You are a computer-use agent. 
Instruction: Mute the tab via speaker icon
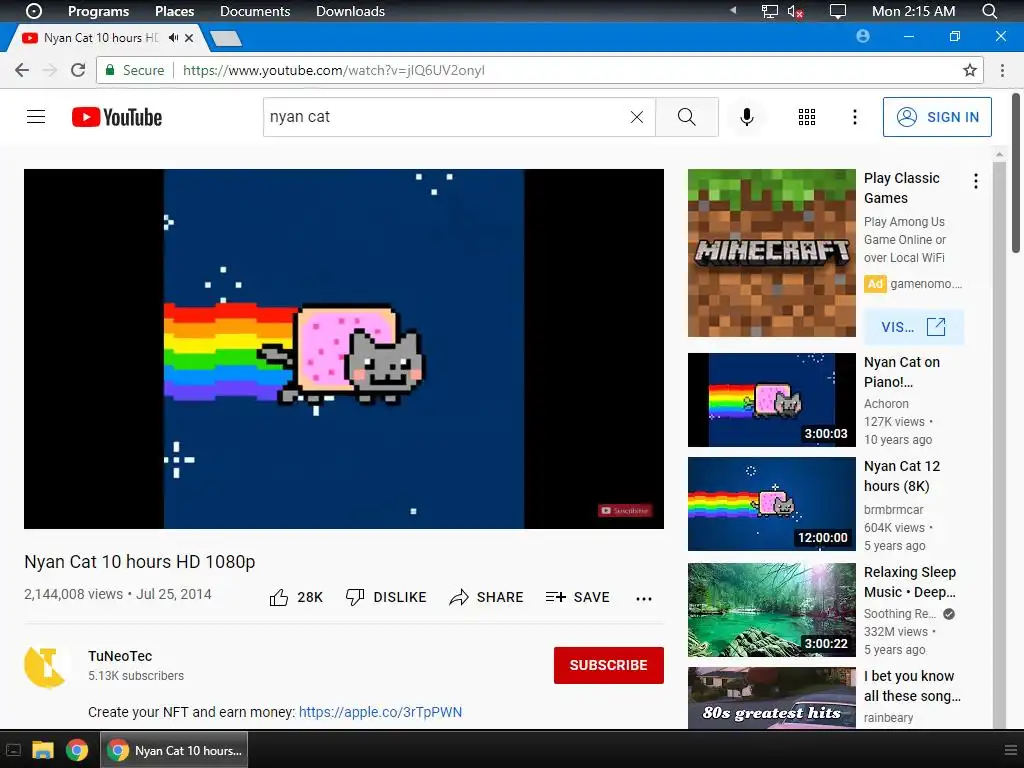pyautogui.click(x=173, y=38)
